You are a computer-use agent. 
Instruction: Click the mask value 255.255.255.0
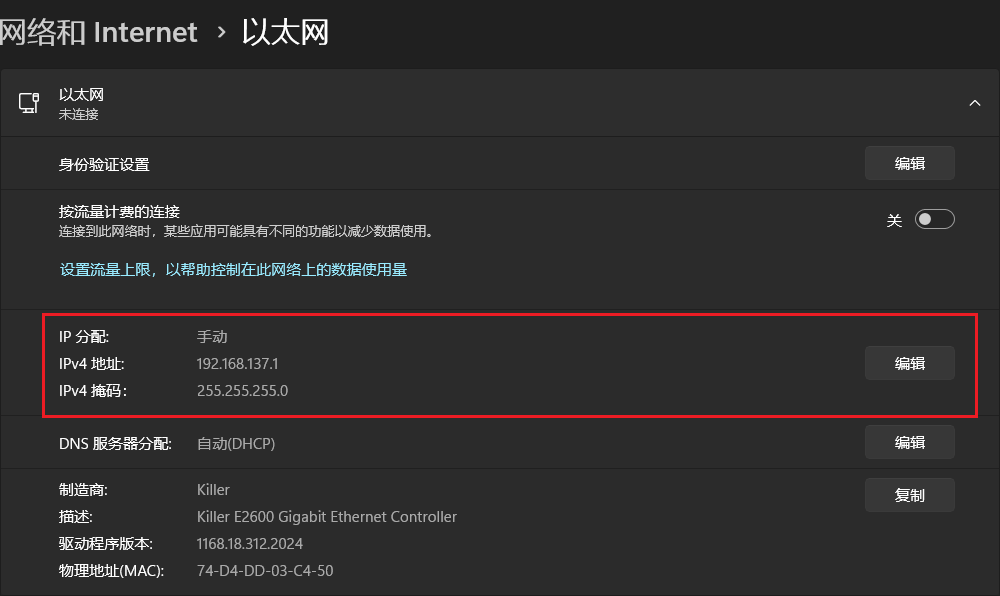[242, 390]
